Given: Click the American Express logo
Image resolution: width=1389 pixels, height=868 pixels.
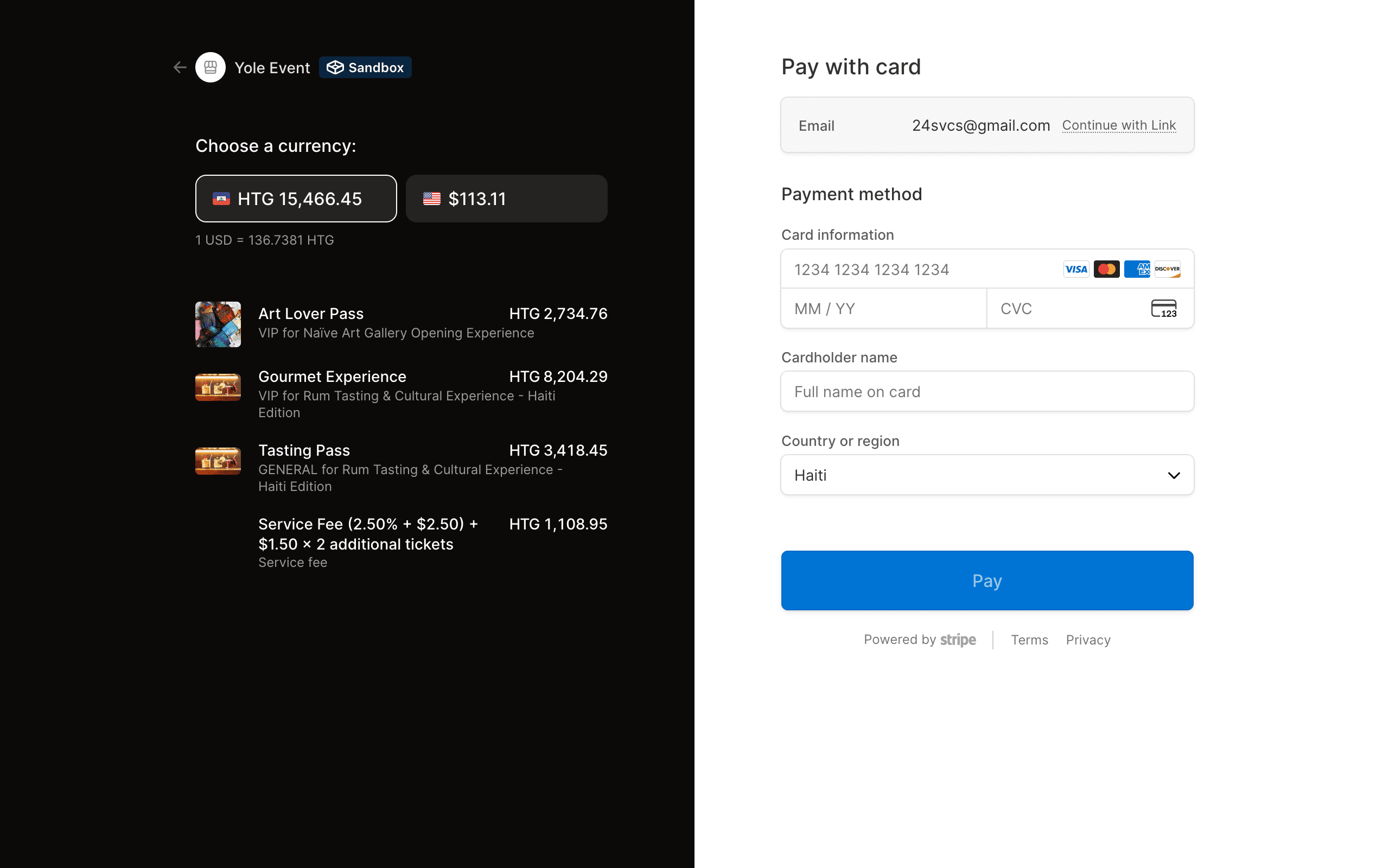Looking at the screenshot, I should [x=1137, y=269].
